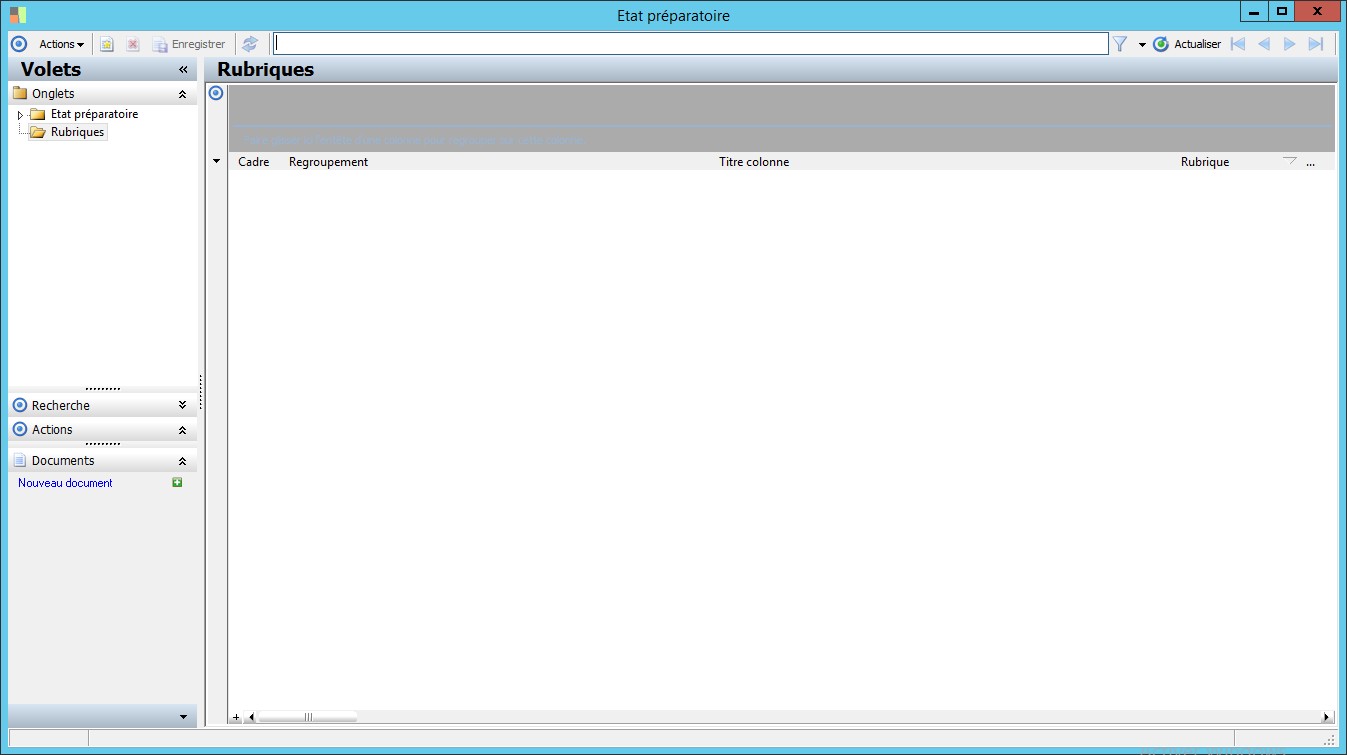Image resolution: width=1347 pixels, height=755 pixels.
Task: Click the blue double-arrow refresh icon
Action: coord(250,44)
